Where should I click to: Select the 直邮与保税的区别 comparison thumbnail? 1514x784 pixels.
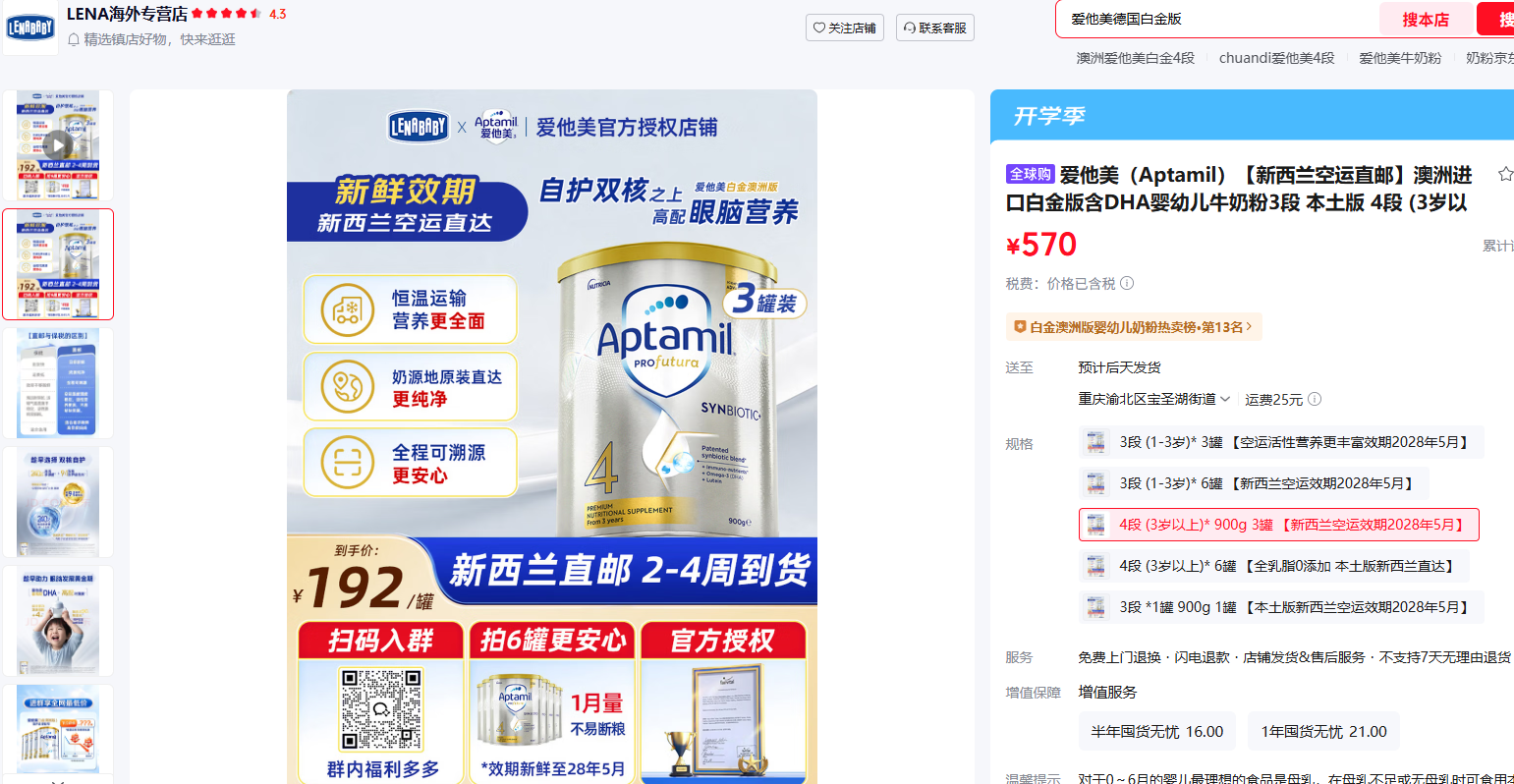coord(58,383)
